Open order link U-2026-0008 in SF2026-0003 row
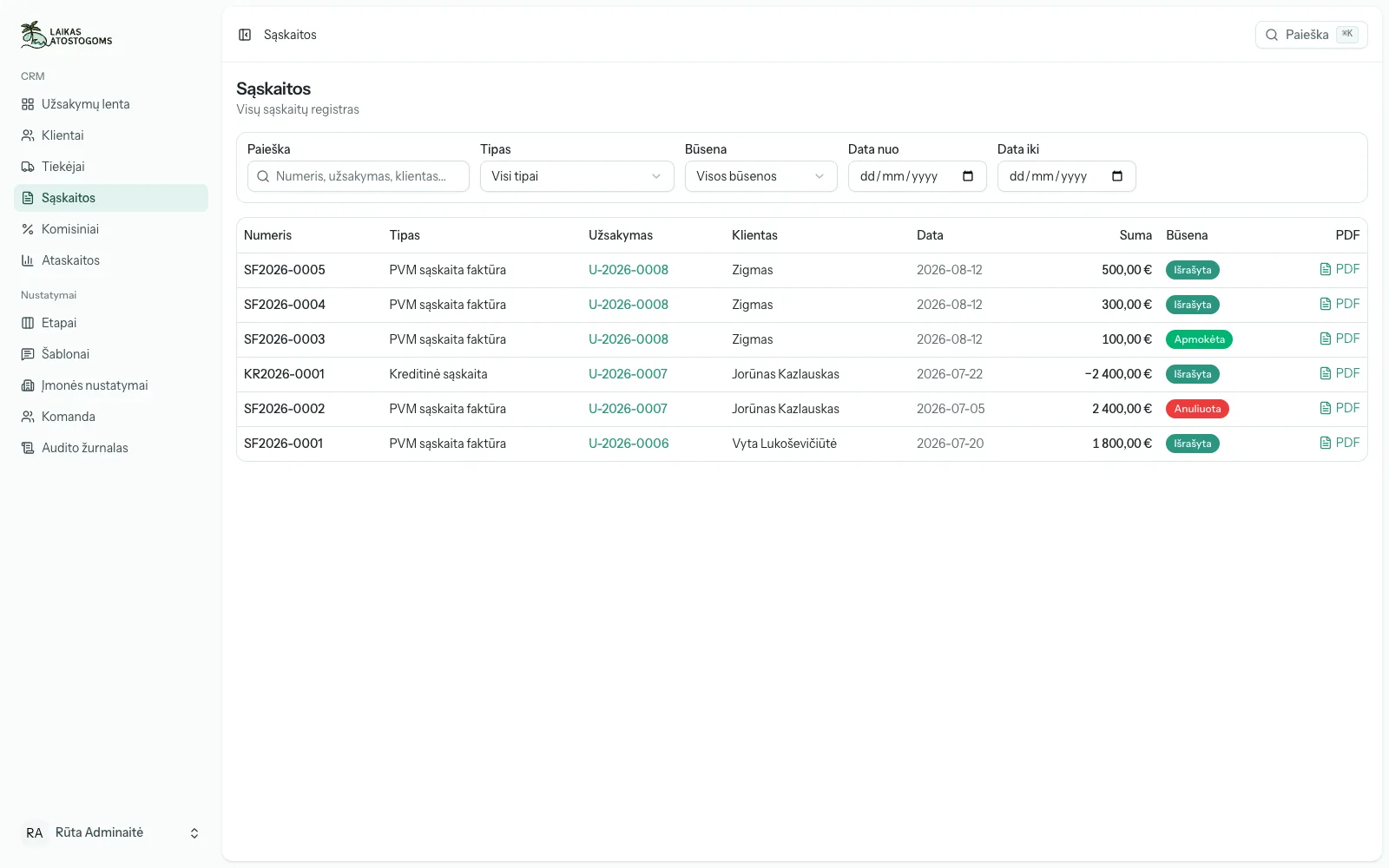Image resolution: width=1389 pixels, height=868 pixels. click(629, 339)
